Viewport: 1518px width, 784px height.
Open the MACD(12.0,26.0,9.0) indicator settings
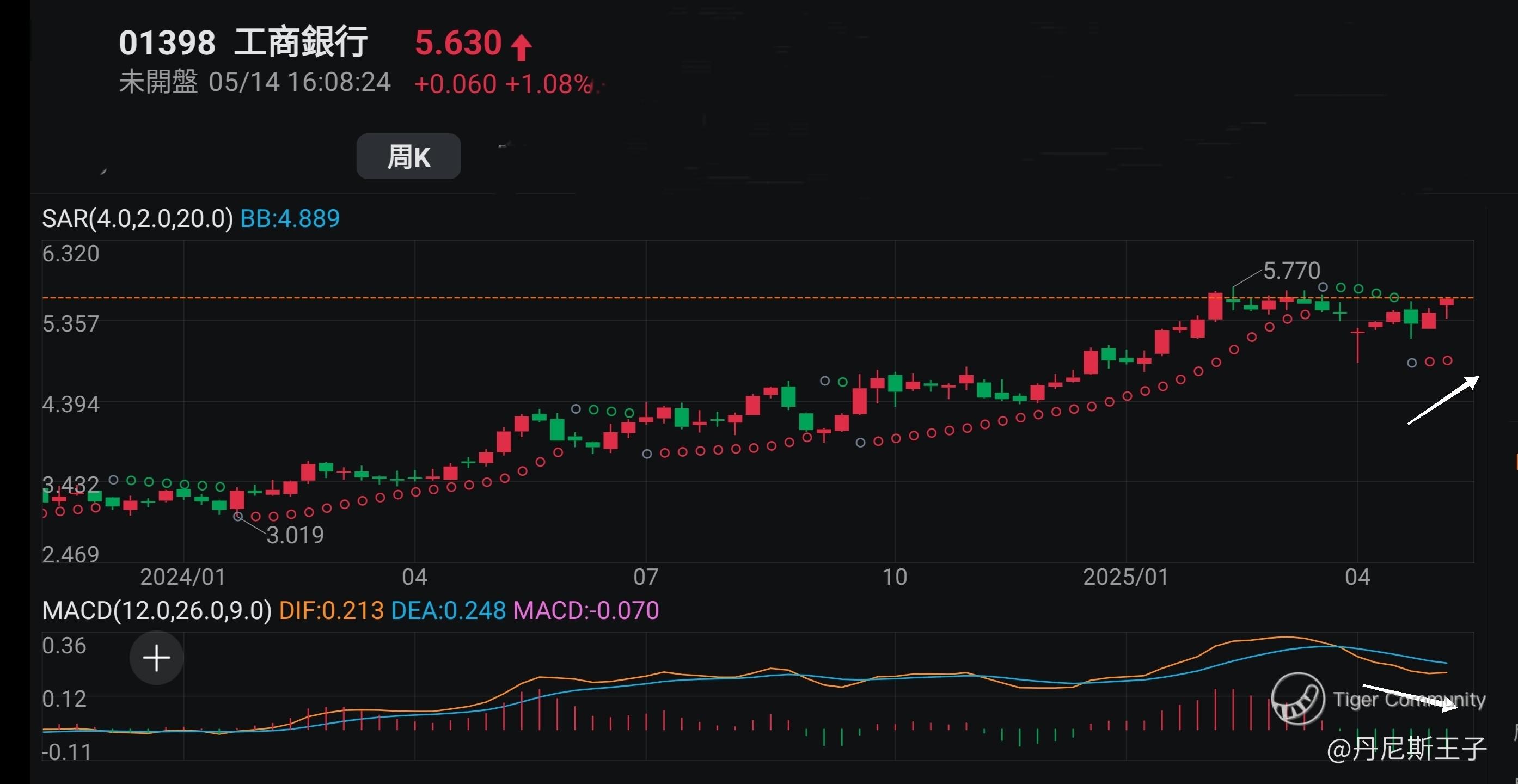click(x=157, y=610)
